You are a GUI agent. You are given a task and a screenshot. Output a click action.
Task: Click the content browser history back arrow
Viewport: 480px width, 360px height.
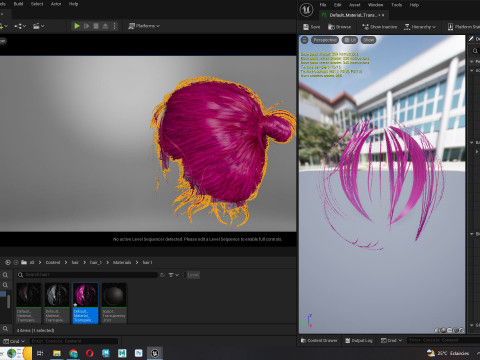point(8,262)
